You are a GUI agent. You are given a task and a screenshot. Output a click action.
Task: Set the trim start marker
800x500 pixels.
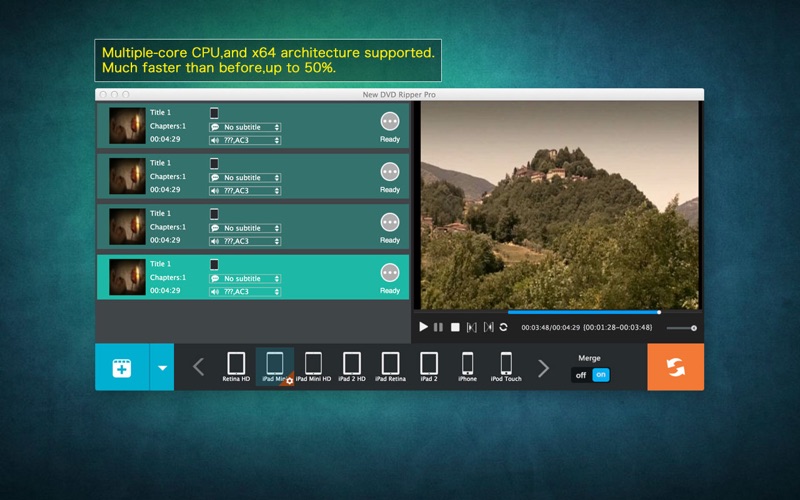click(x=471, y=327)
